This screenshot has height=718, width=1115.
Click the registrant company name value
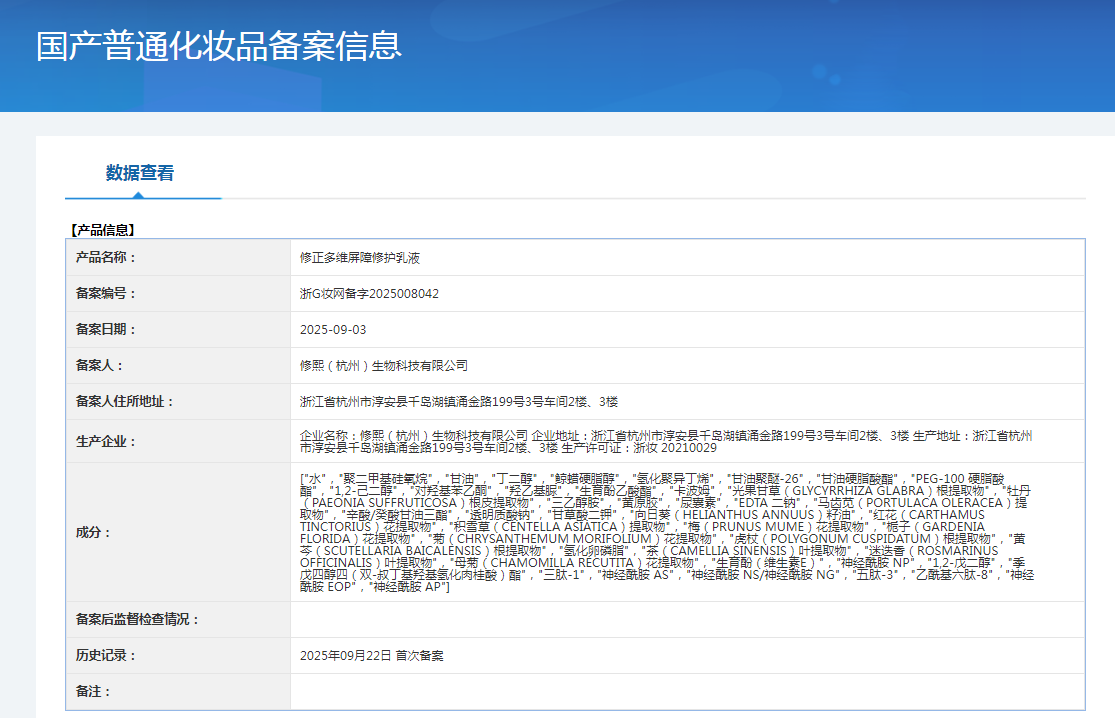click(x=383, y=366)
